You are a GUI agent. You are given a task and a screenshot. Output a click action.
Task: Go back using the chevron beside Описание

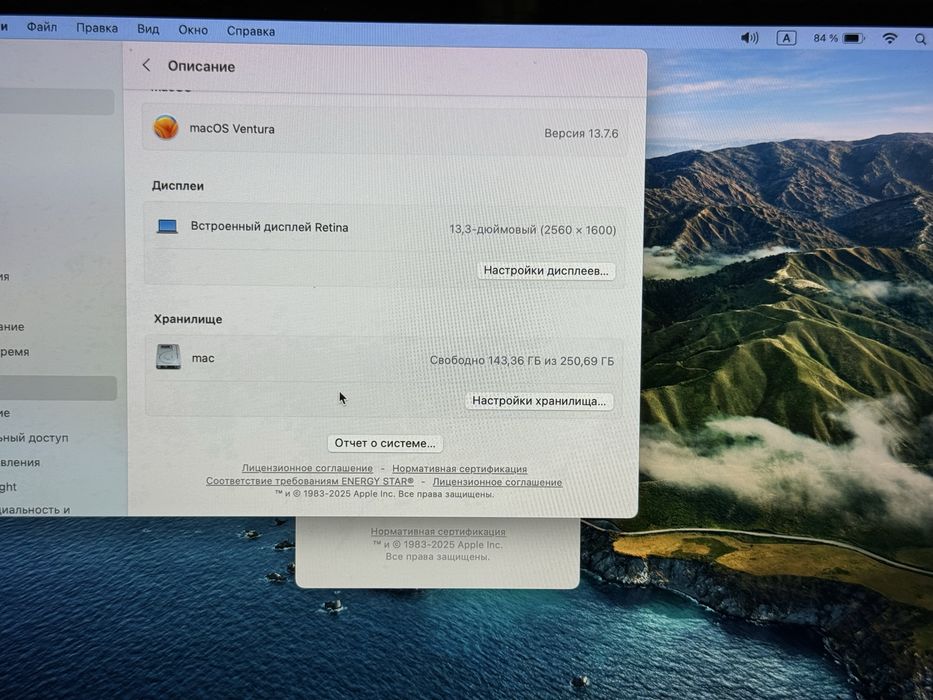146,65
